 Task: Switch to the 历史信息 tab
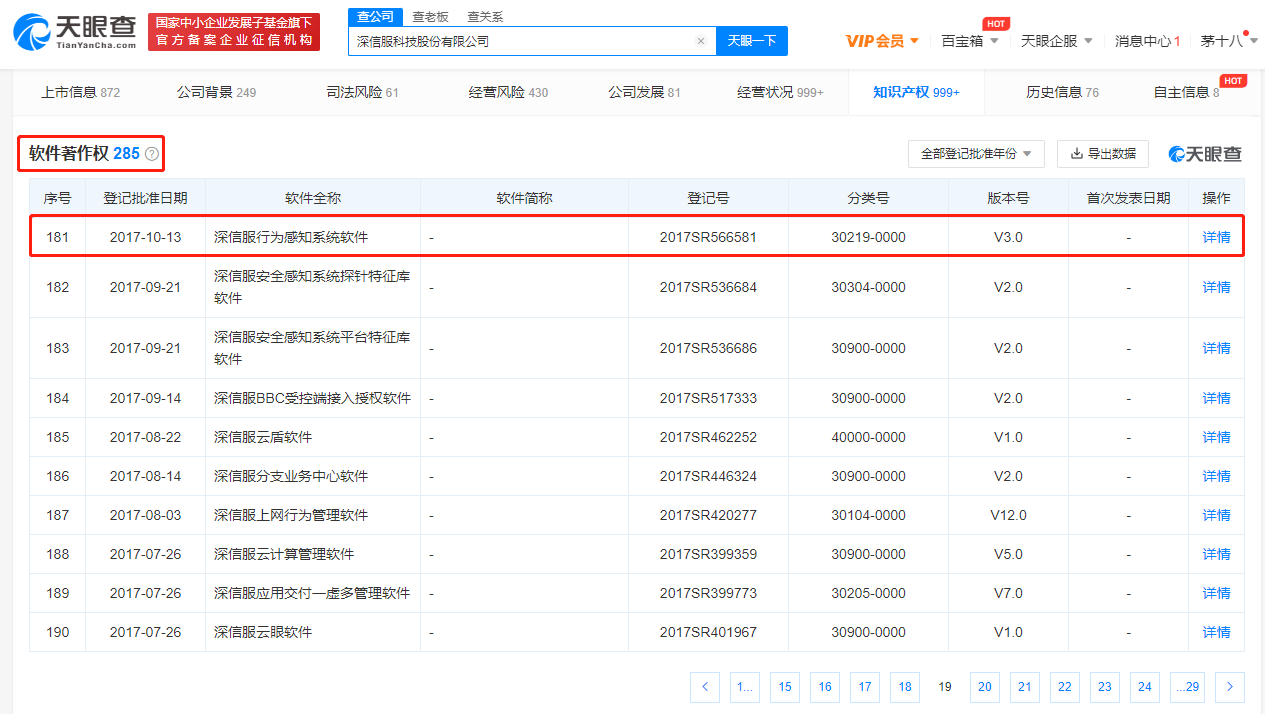coord(1062,92)
